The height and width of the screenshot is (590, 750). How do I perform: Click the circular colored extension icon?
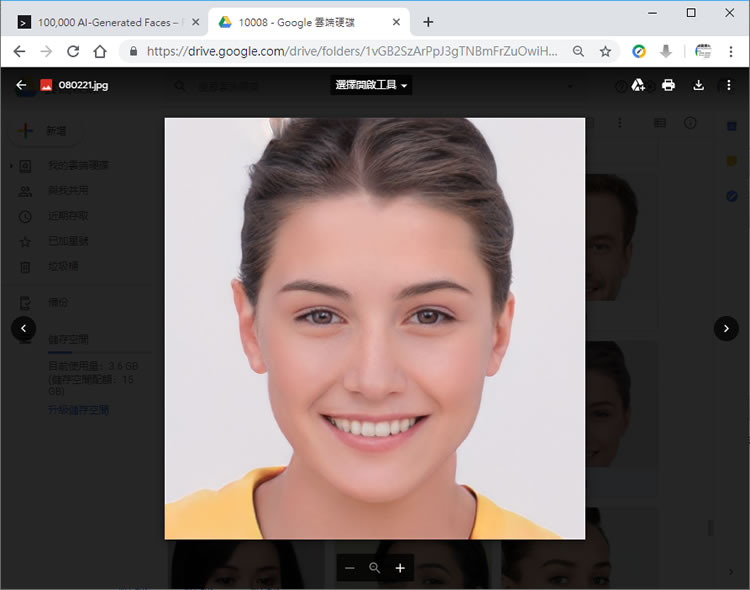[x=639, y=51]
